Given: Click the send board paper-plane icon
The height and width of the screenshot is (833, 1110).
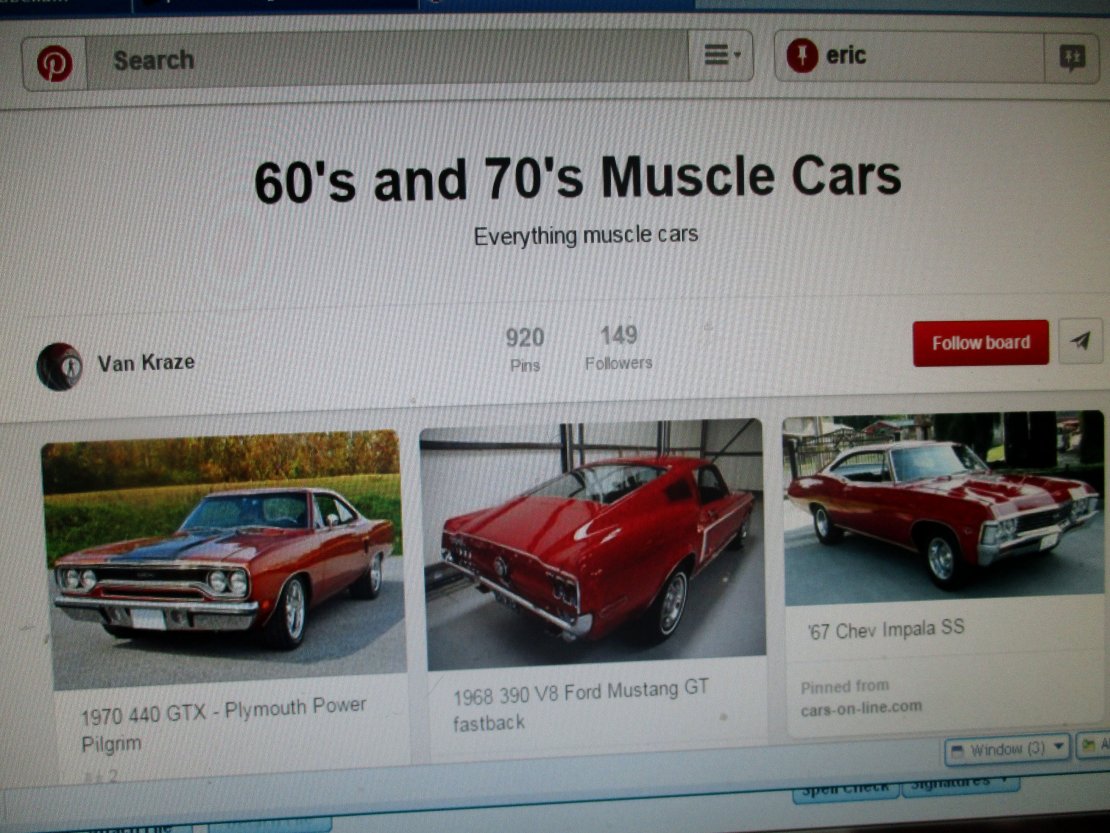Looking at the screenshot, I should [1080, 341].
